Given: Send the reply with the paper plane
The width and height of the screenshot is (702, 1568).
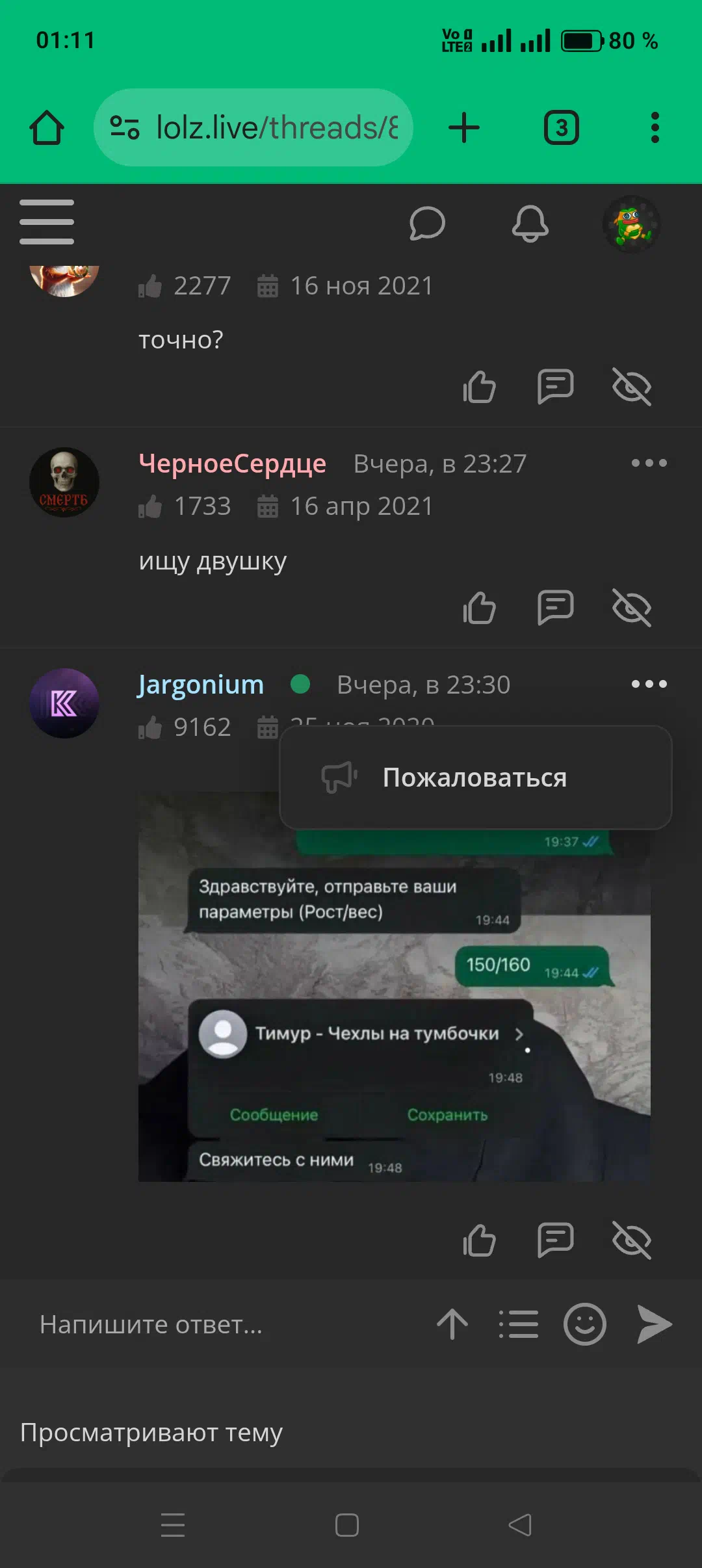Looking at the screenshot, I should point(654,1324).
